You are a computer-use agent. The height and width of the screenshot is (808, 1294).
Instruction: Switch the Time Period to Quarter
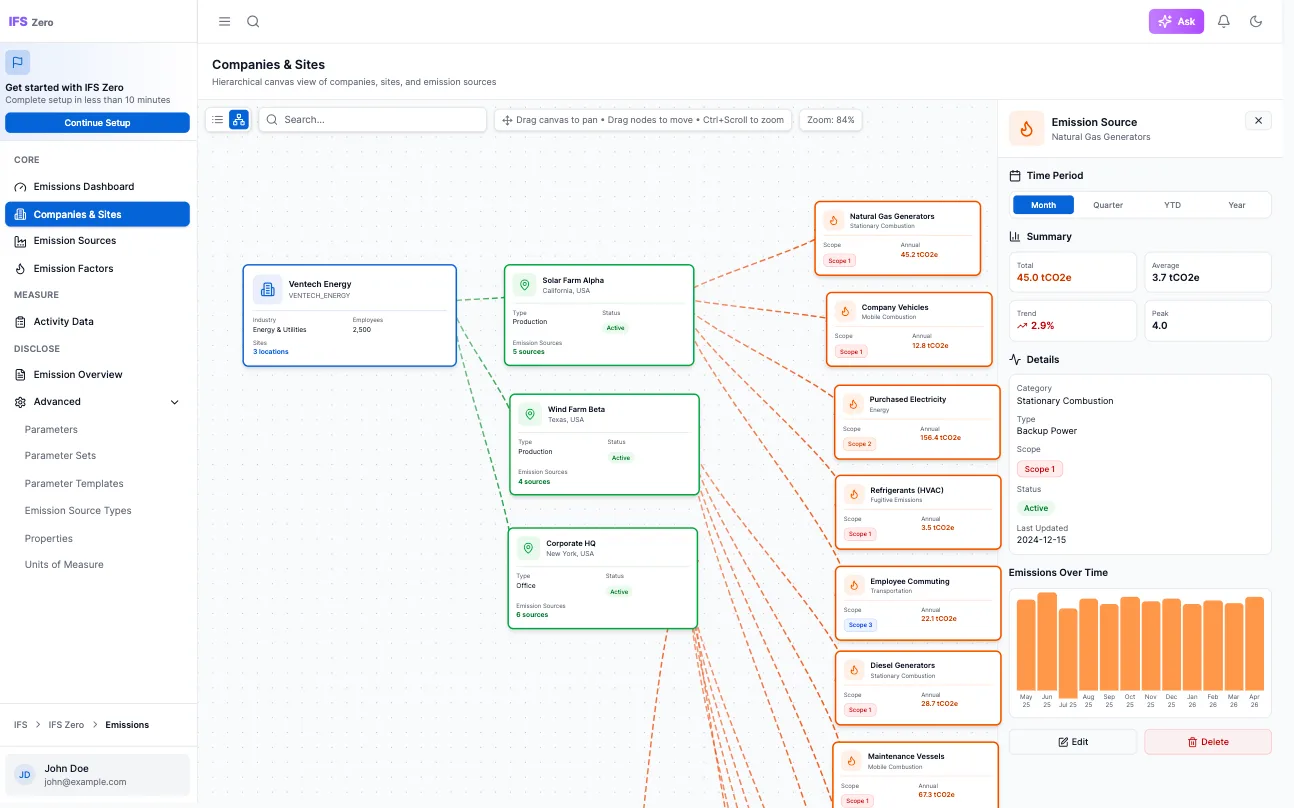tap(1107, 204)
